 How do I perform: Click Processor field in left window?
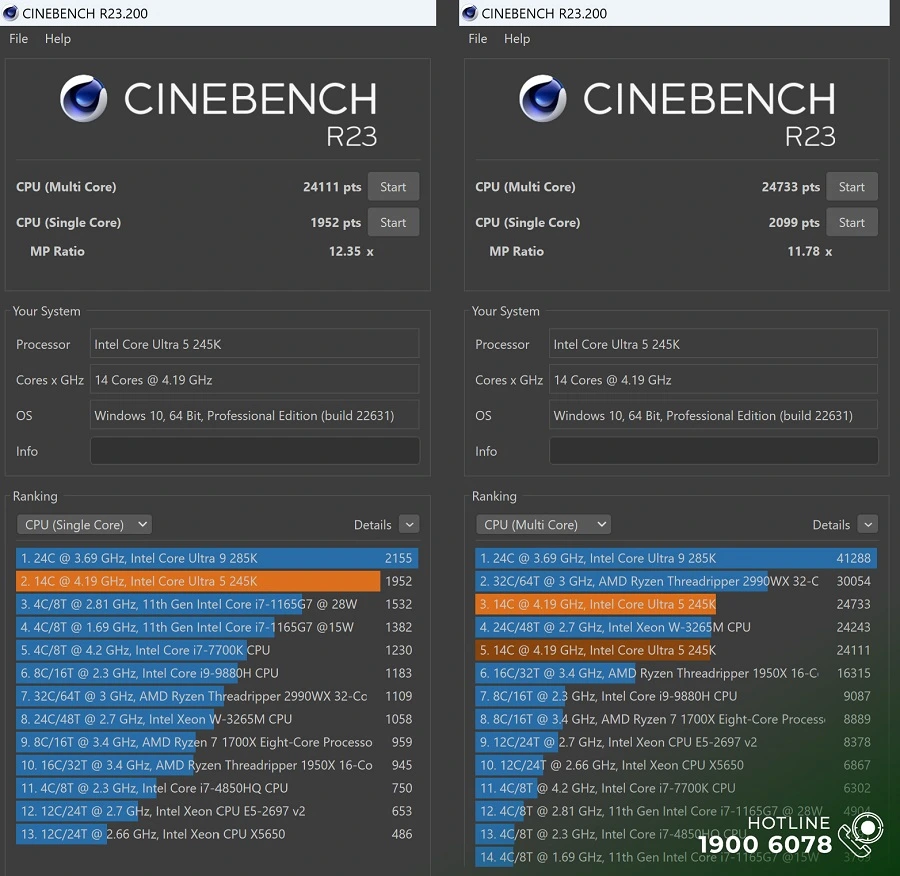254,344
